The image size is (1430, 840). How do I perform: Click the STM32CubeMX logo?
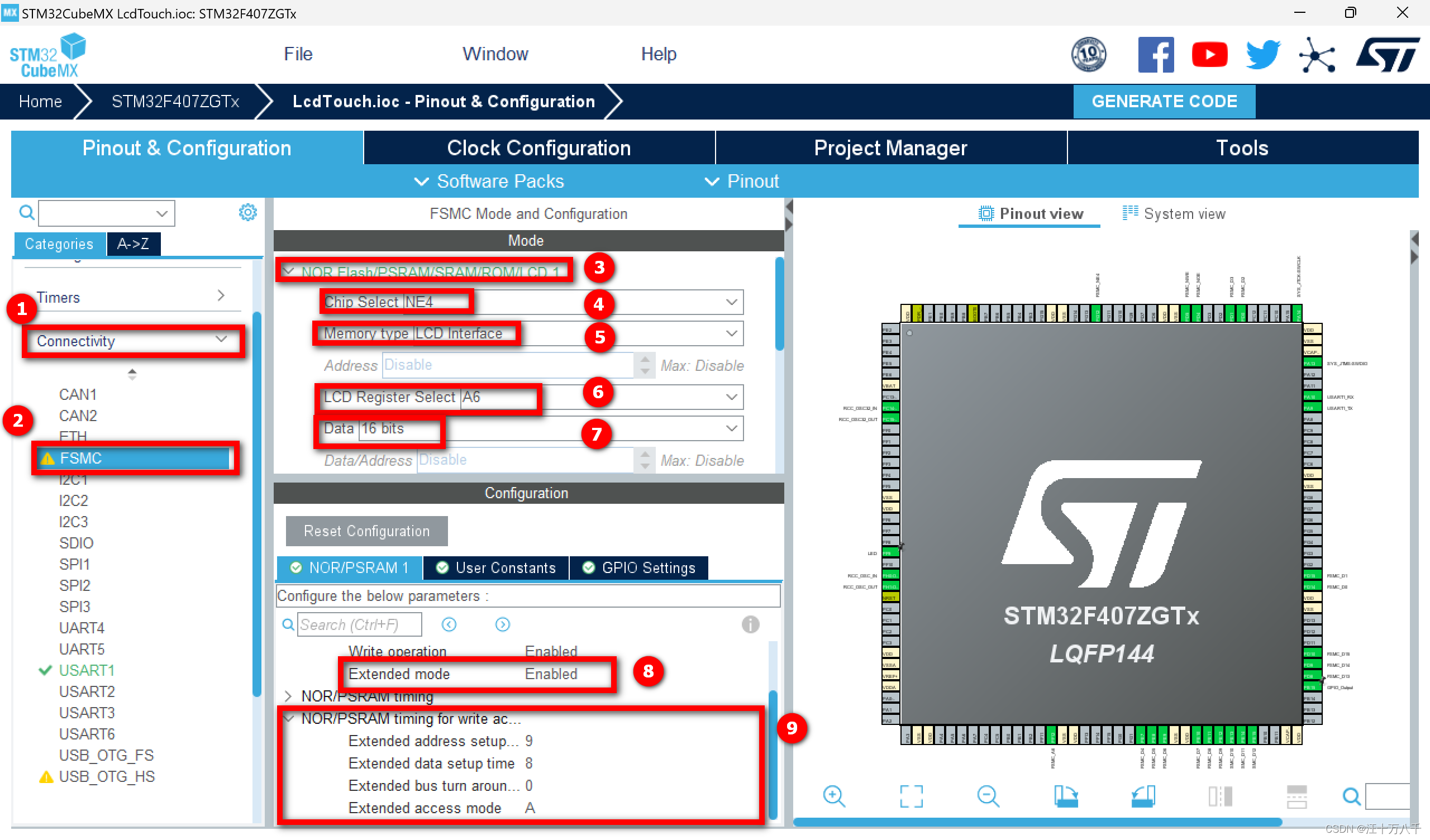click(x=47, y=55)
